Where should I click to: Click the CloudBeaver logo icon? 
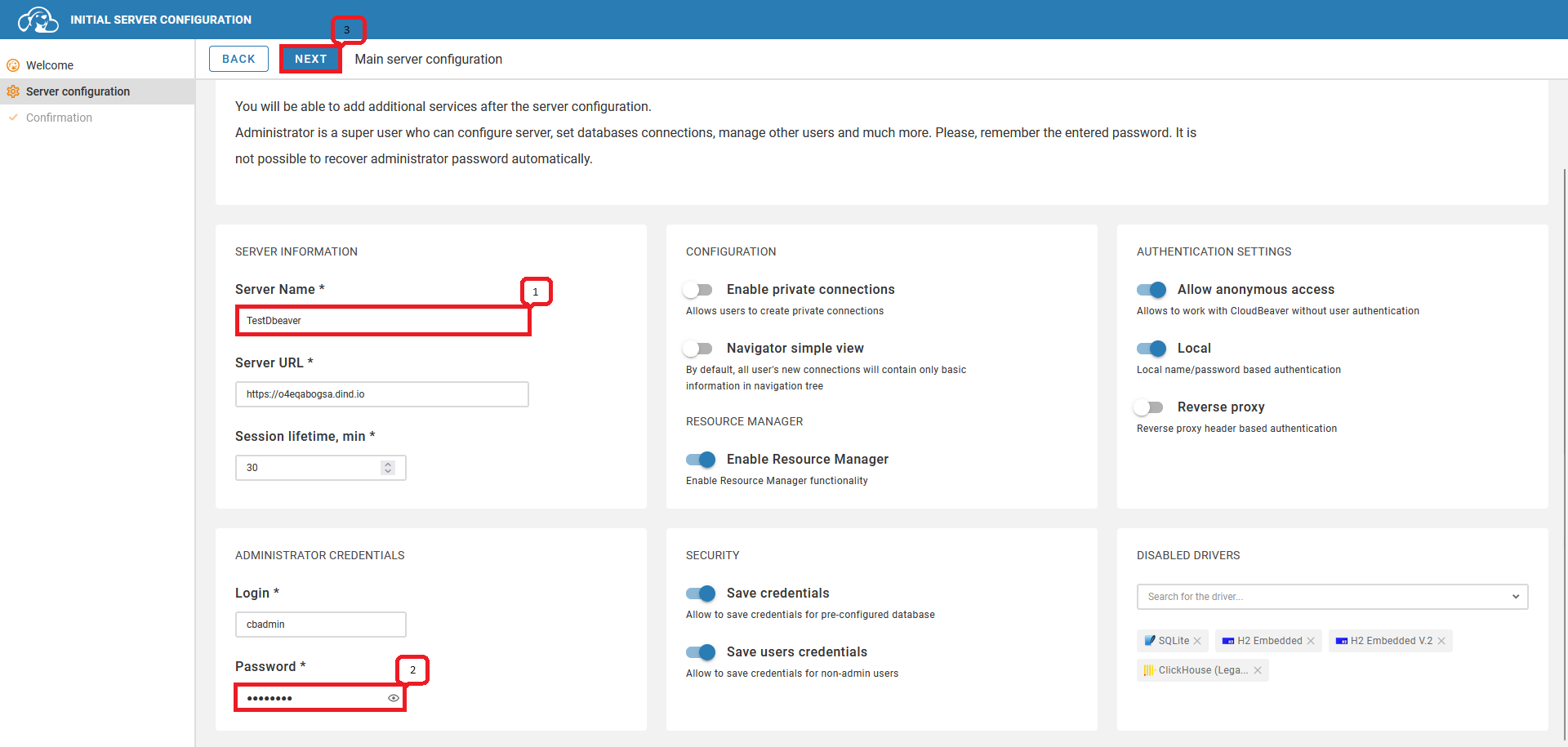click(38, 20)
